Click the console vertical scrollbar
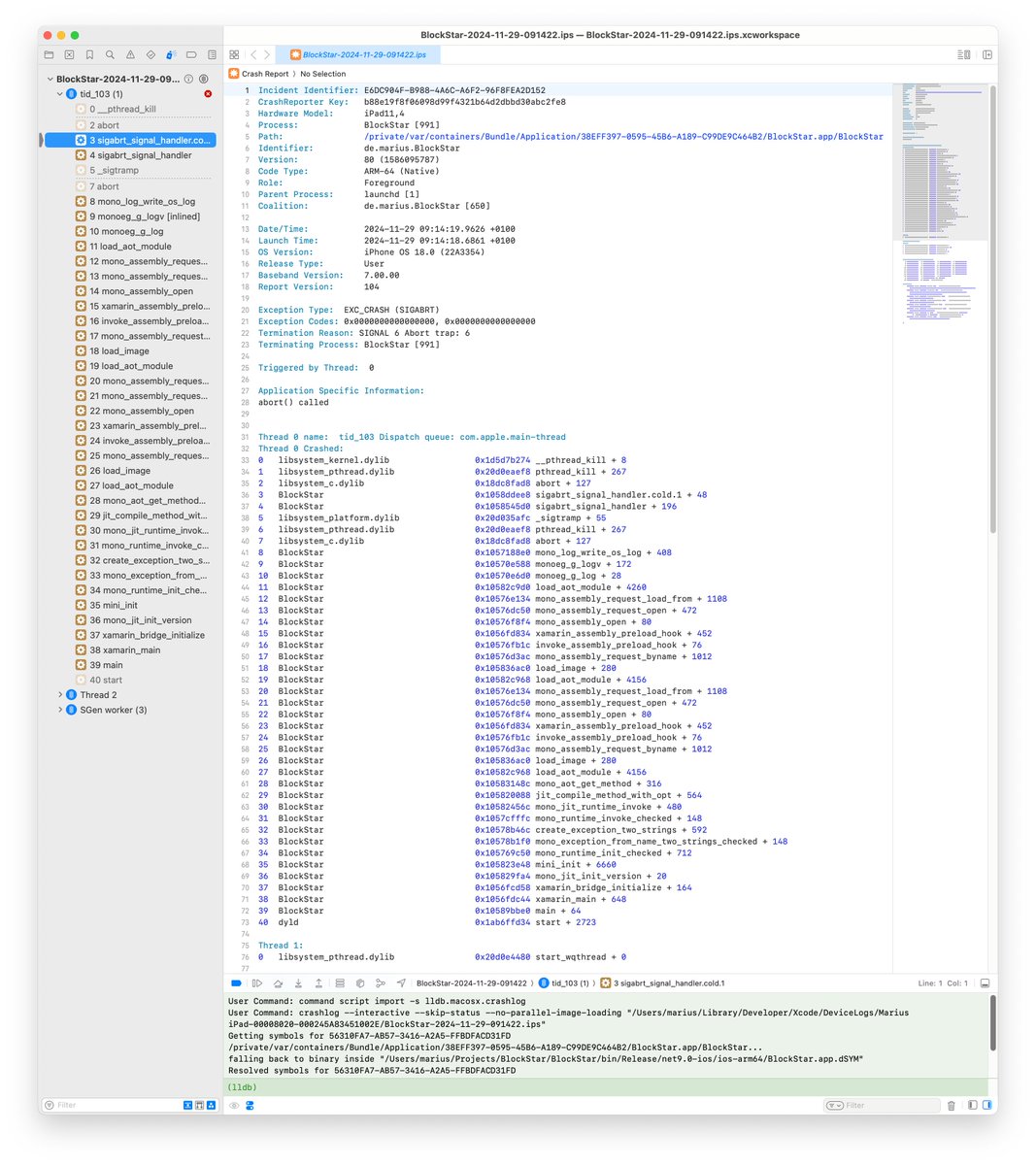Image resolution: width=1036 pixels, height=1165 pixels. (992, 1022)
